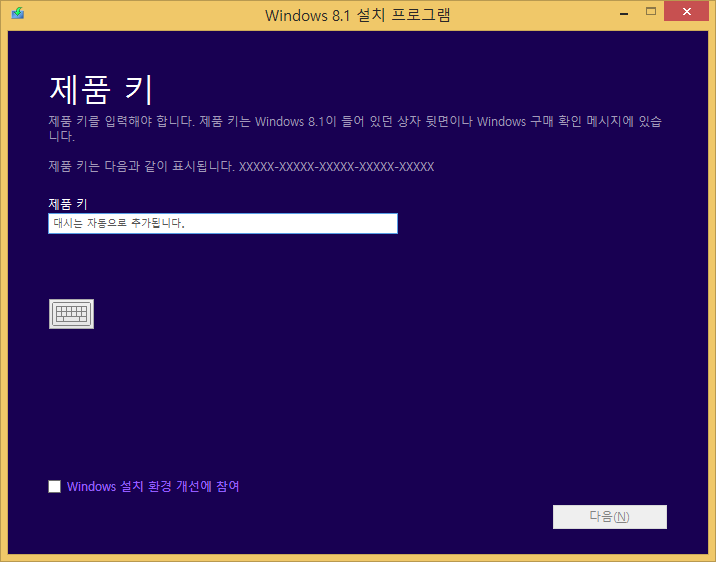Close the Windows 8.1 설치 프로그램 window
Viewport: 716px width, 562px height.
point(686,12)
